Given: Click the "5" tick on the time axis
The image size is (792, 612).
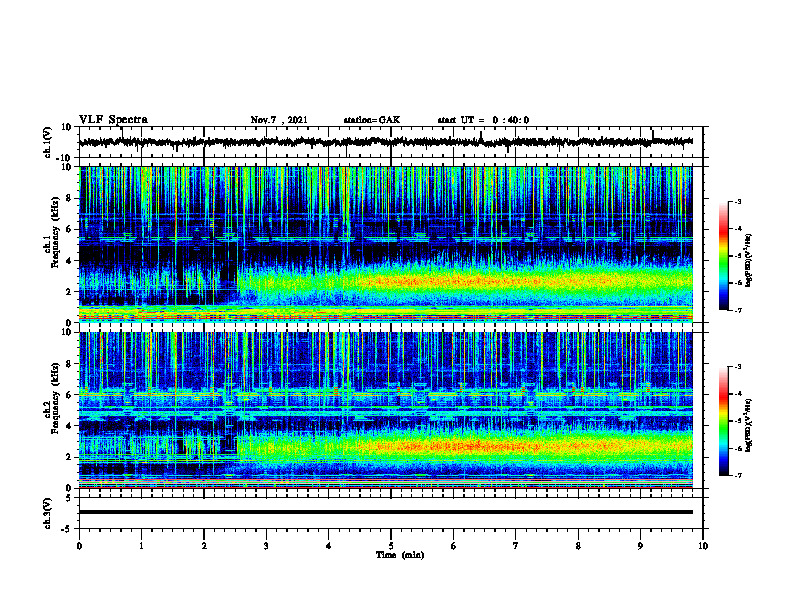Looking at the screenshot, I should (391, 546).
